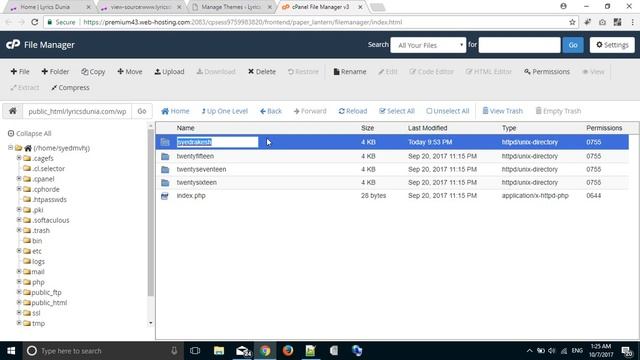Sort by the Name column header
640x360 pixels.
coord(185,128)
